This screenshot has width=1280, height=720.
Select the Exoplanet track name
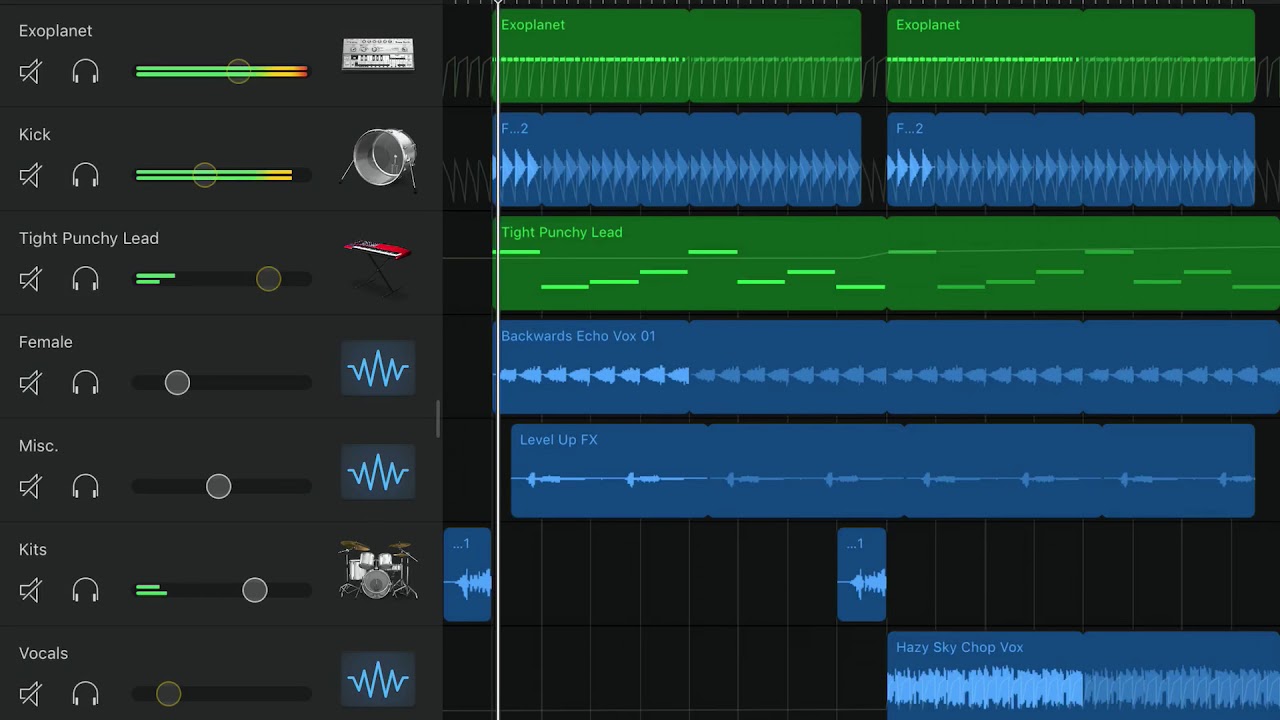pyautogui.click(x=55, y=31)
